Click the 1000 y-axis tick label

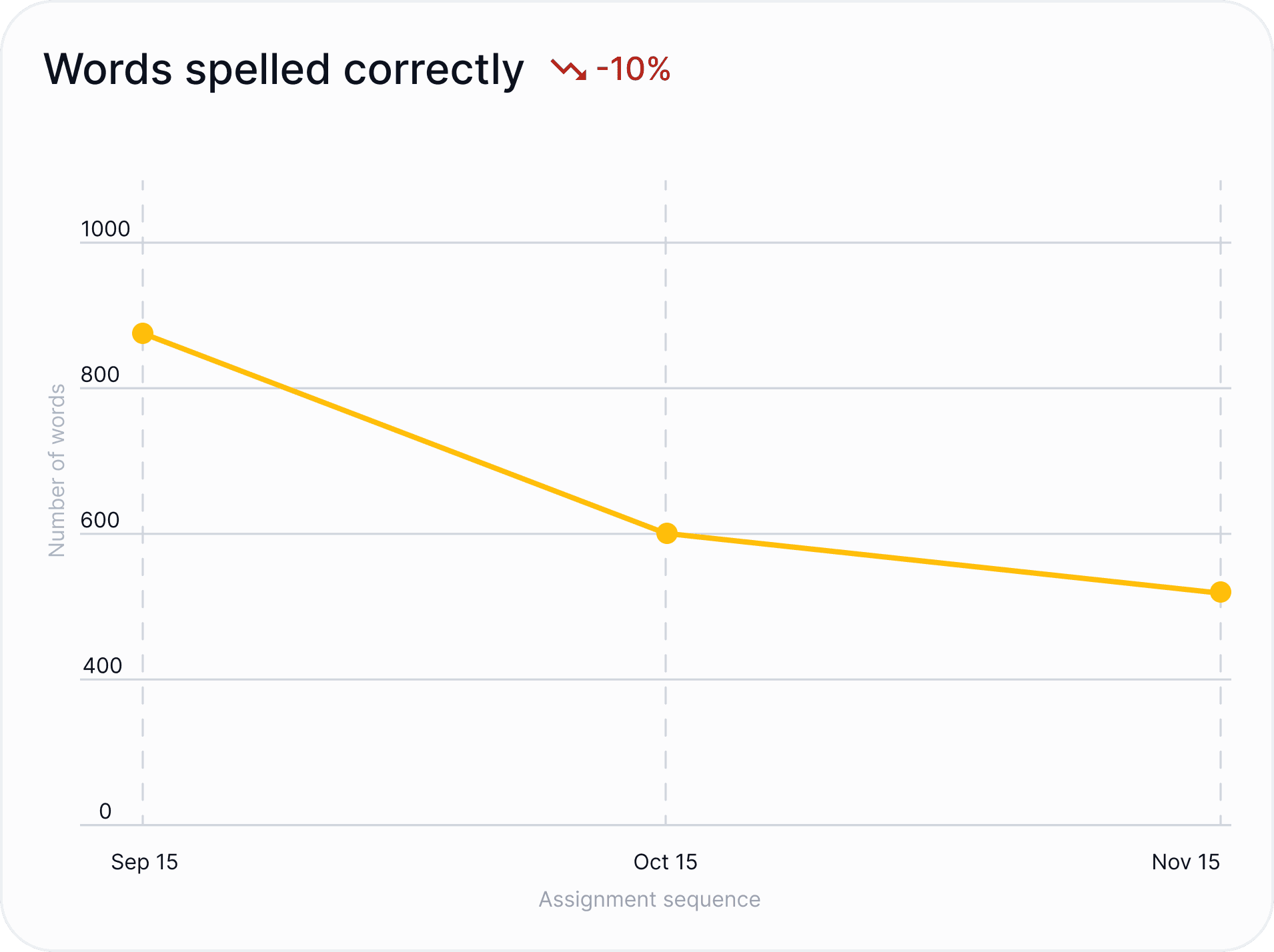tap(105, 229)
